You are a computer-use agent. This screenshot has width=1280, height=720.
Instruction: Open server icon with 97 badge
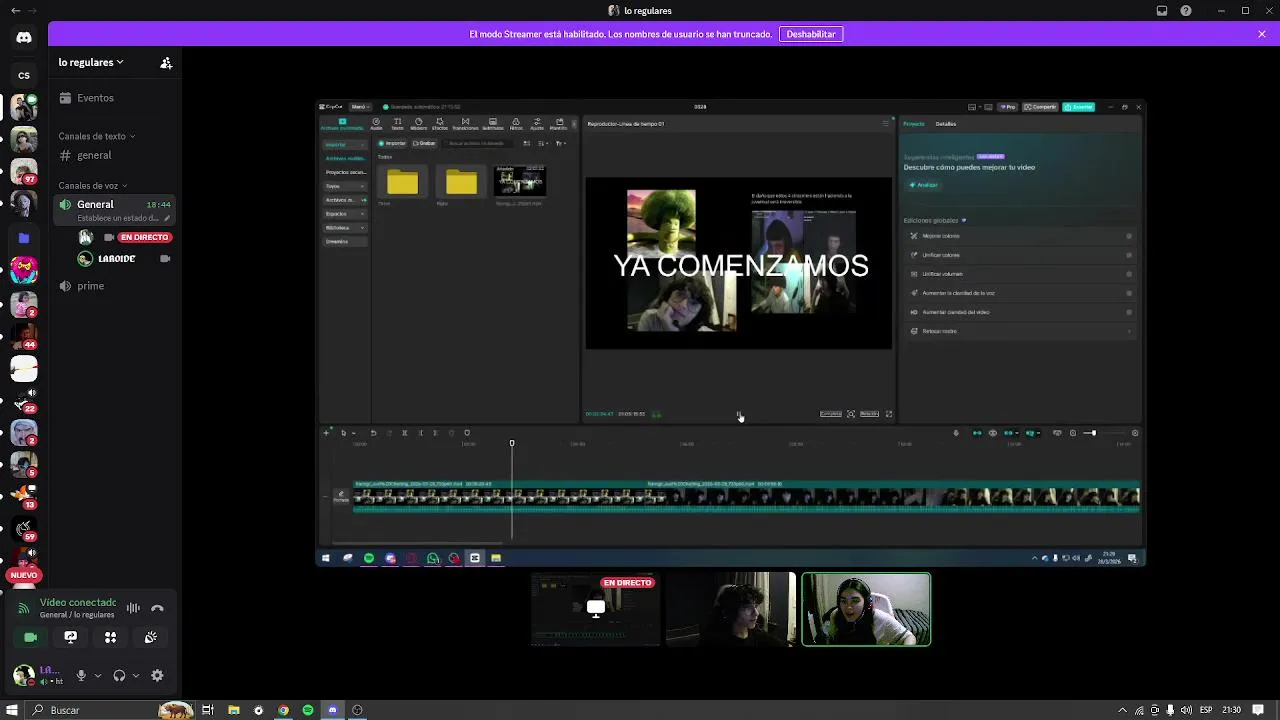24,171
